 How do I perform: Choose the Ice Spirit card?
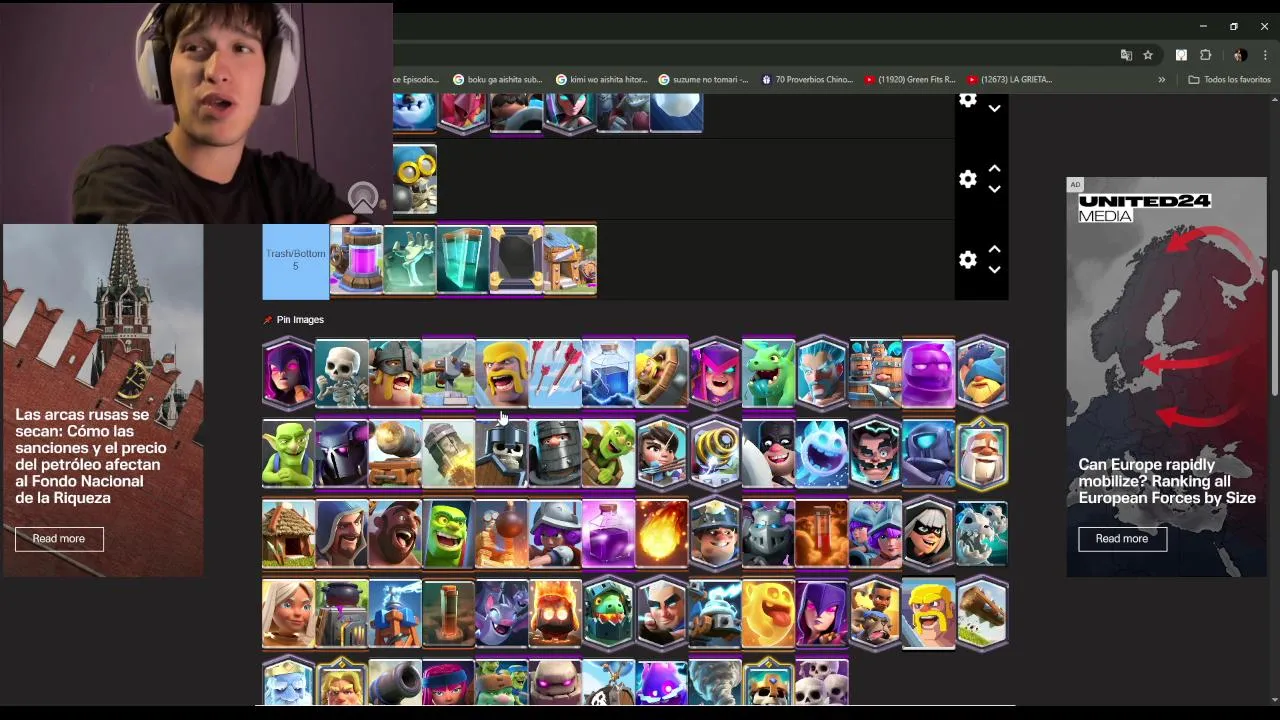coord(821,453)
